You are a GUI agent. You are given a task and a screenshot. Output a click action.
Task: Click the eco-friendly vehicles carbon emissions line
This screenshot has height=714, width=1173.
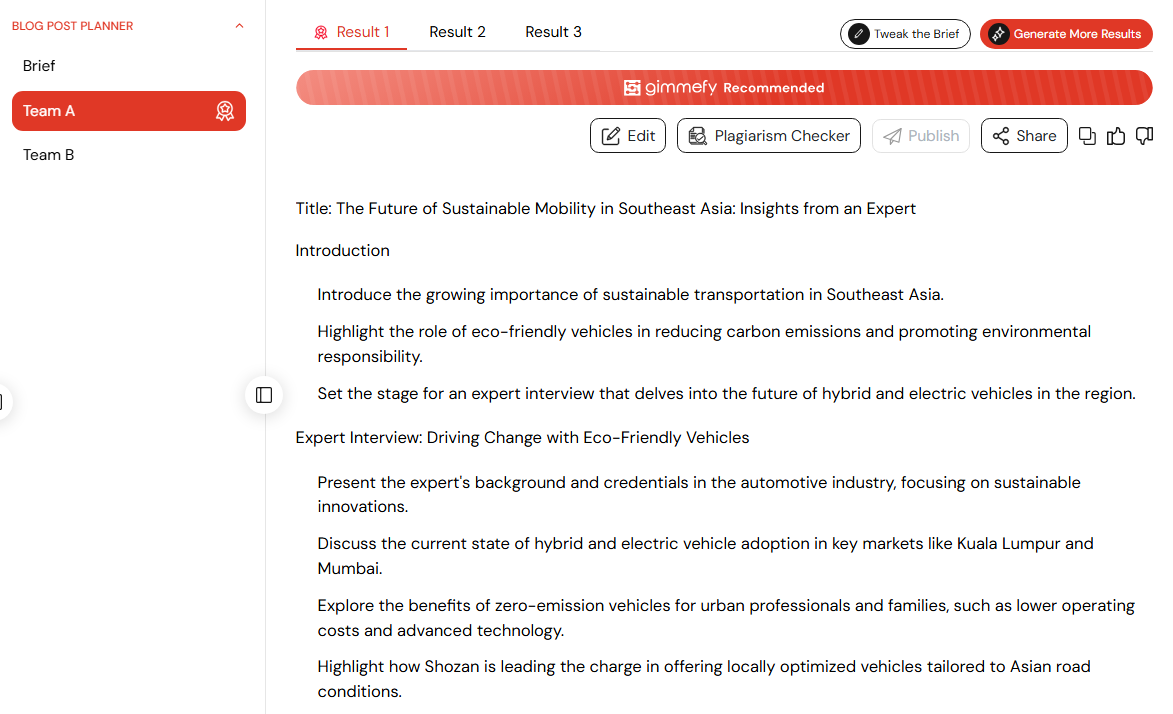coord(704,344)
